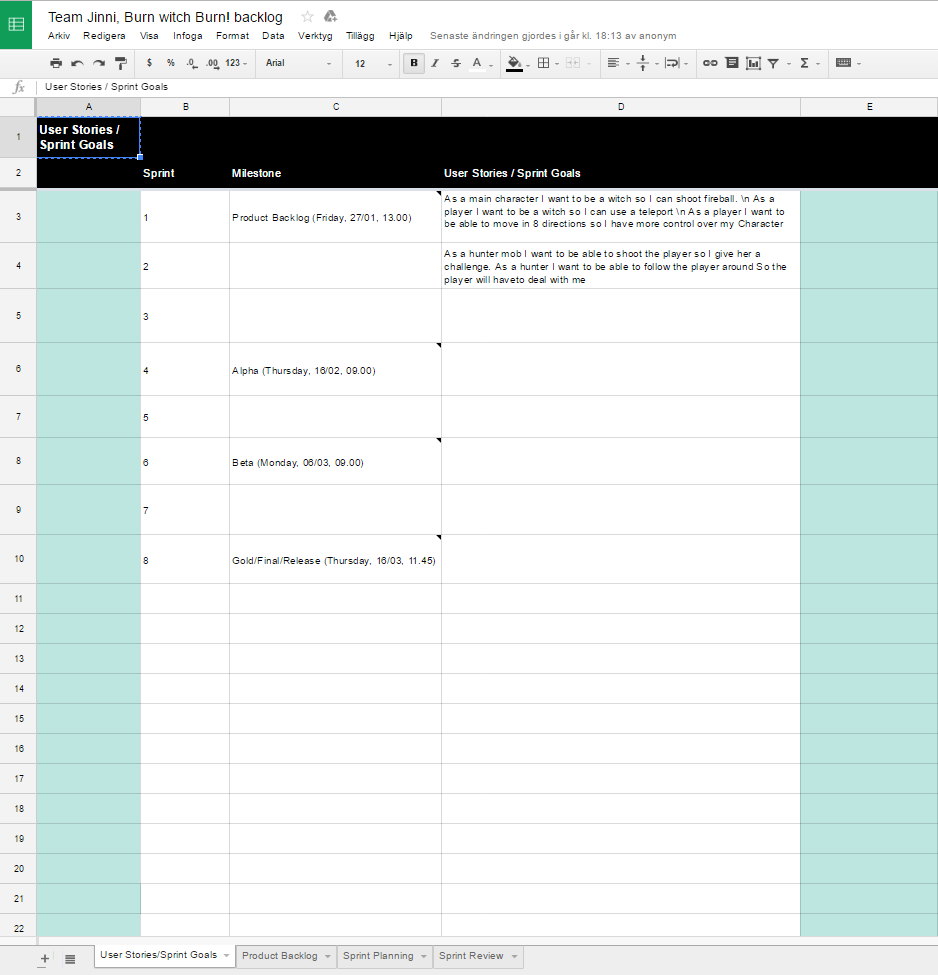The image size is (938, 975).
Task: Click the fill color bucket
Action: pyautogui.click(x=514, y=63)
